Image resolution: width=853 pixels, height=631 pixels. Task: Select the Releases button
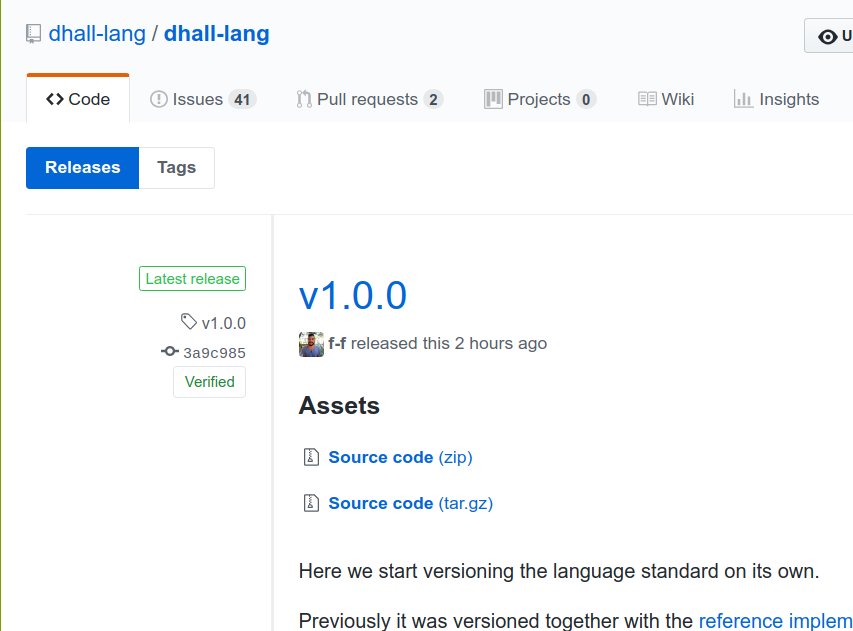click(x=83, y=168)
